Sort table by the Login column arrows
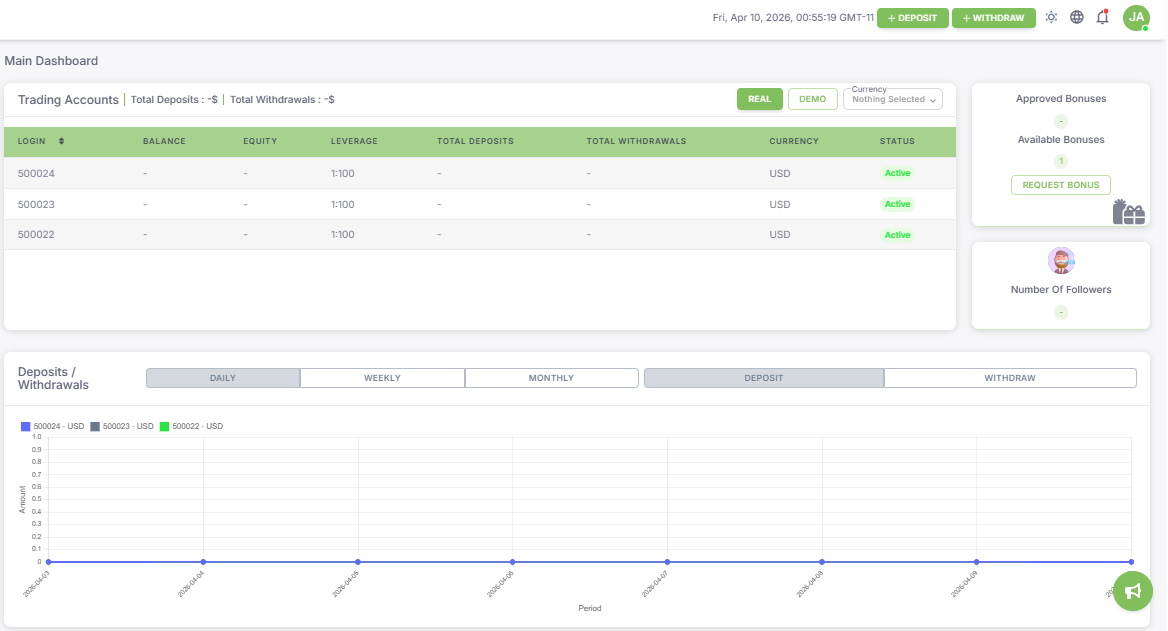The image size is (1168, 631). pos(61,141)
